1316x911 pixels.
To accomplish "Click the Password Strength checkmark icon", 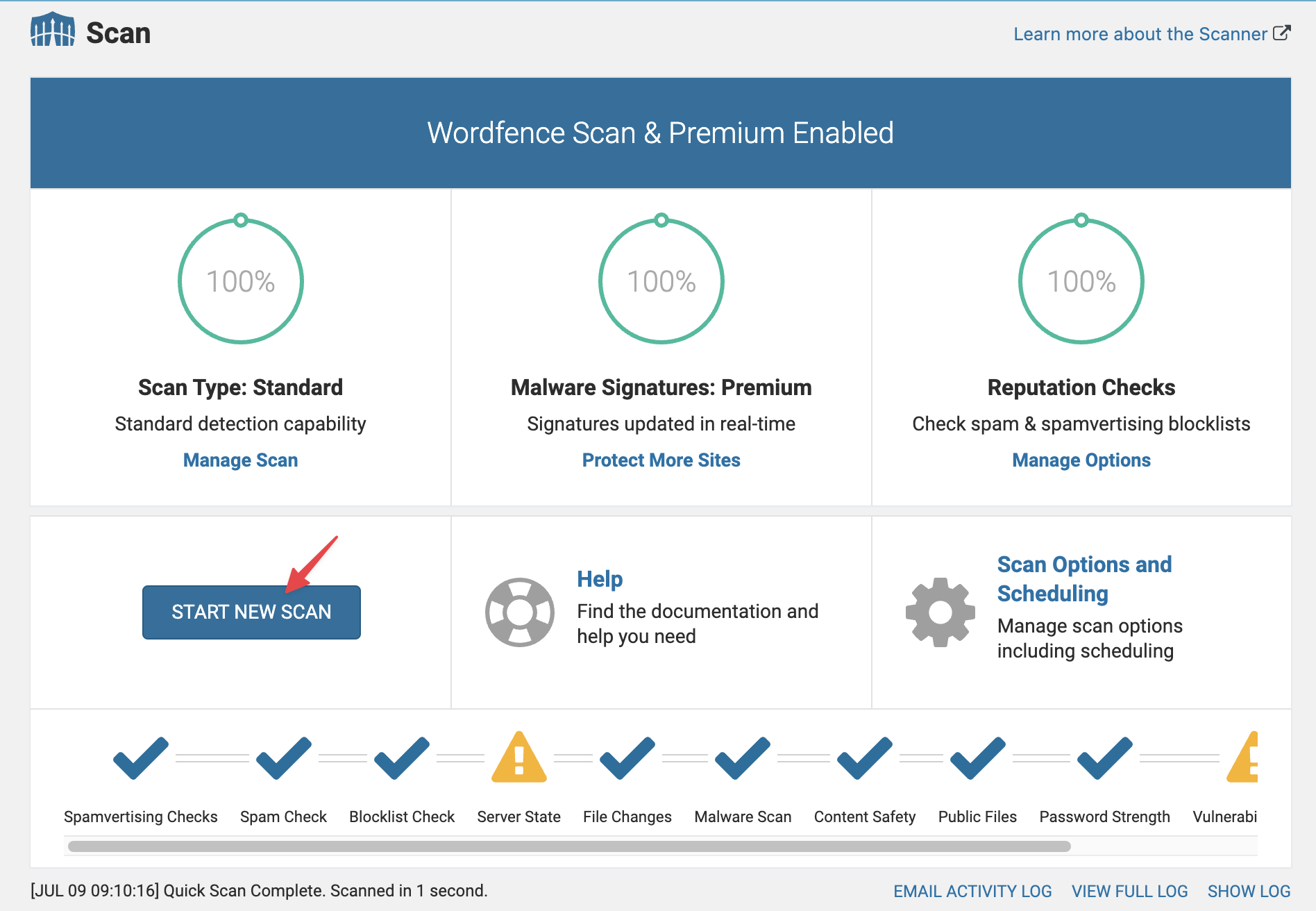I will point(1105,758).
